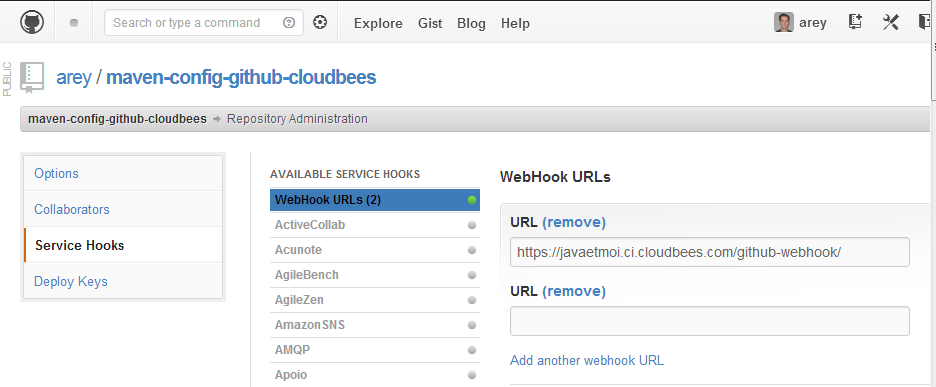Select WebHook URLs (2) service hook
Viewport: 936px width, 387px height.
375,200
